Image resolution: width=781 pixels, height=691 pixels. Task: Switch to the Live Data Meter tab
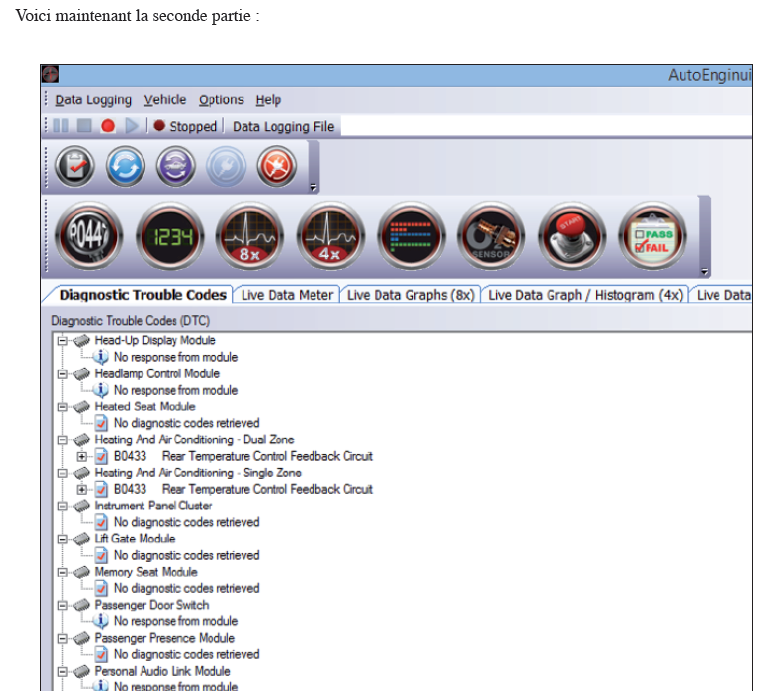[286, 295]
